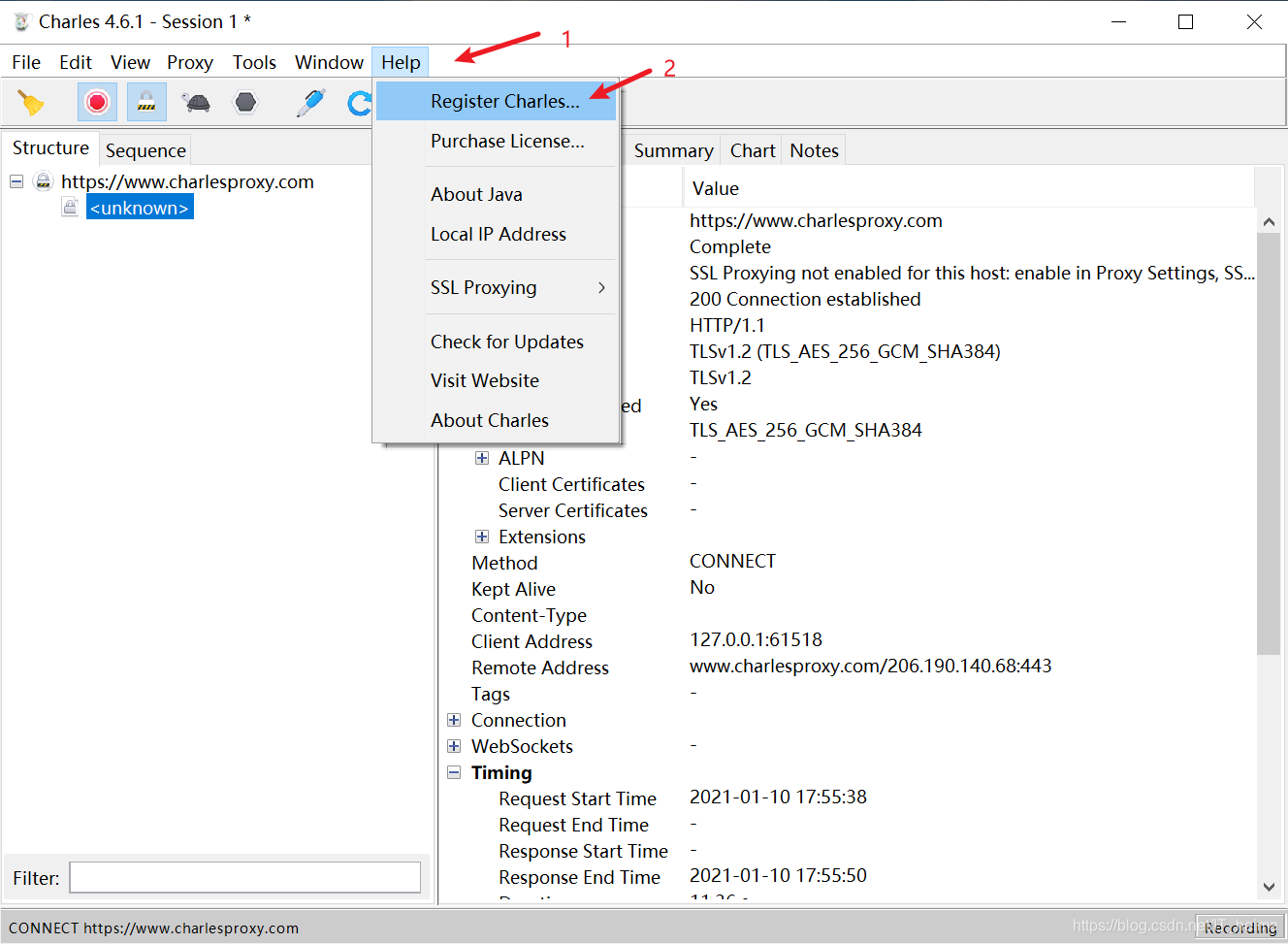1288x944 pixels.
Task: Toggle the hexagon Breakpoints icon
Action: (x=246, y=102)
